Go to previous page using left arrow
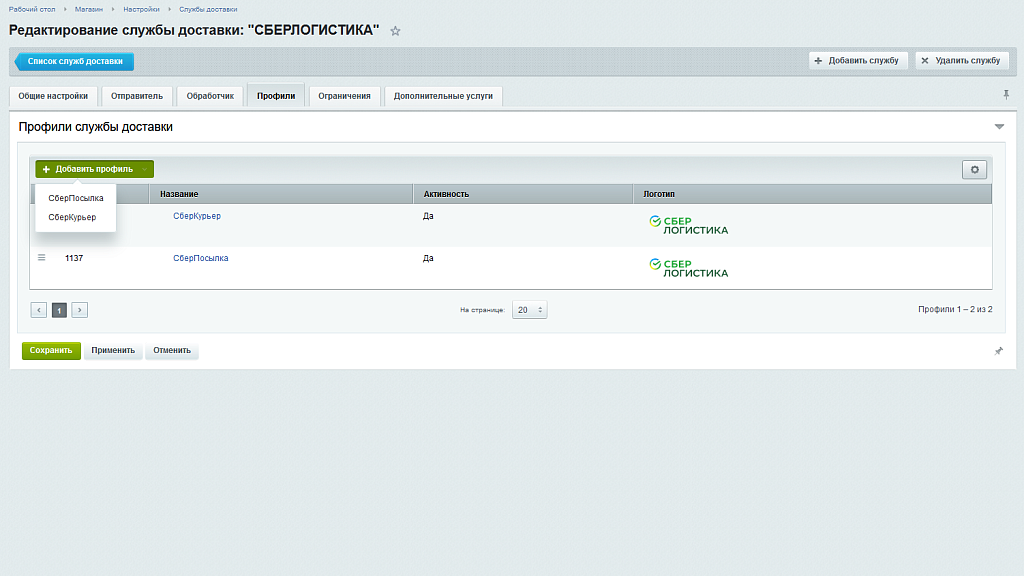Screen dimensions: 1024x576 [x=39, y=310]
